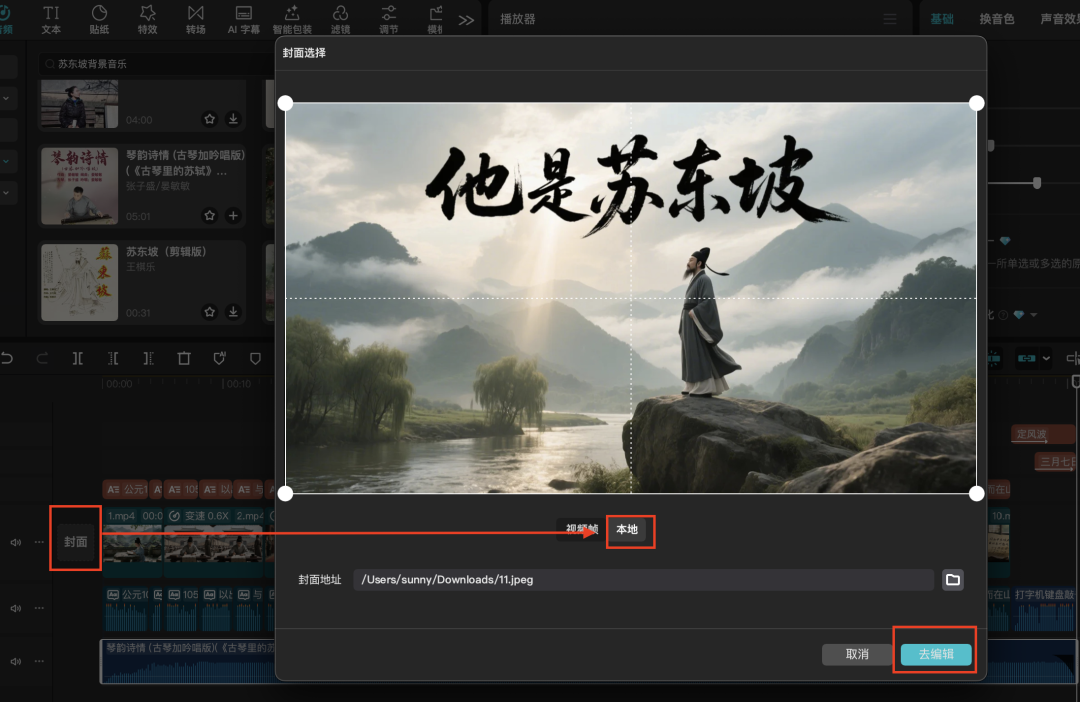The width and height of the screenshot is (1080, 702).
Task: Open the 特效 (Effects) panel
Action: click(x=147, y=19)
